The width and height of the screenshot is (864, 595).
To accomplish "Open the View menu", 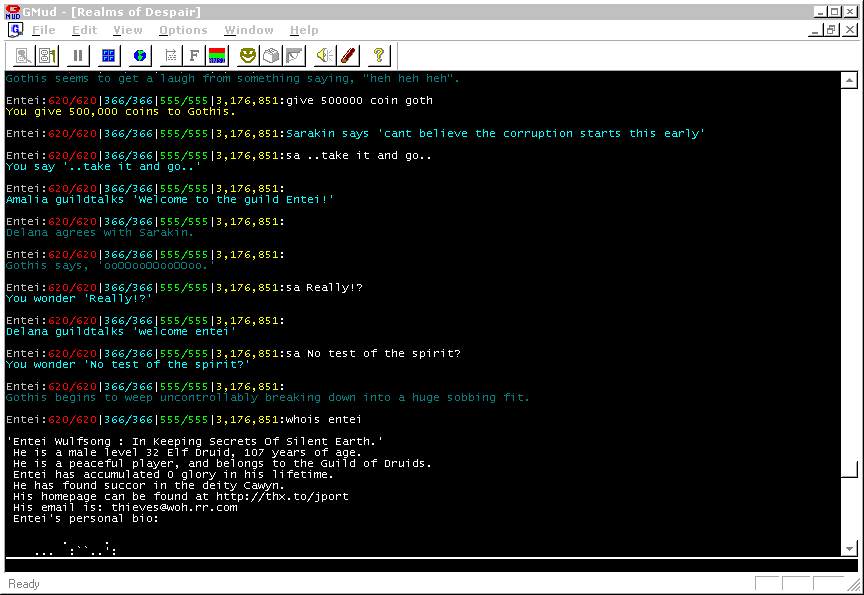I will [127, 30].
